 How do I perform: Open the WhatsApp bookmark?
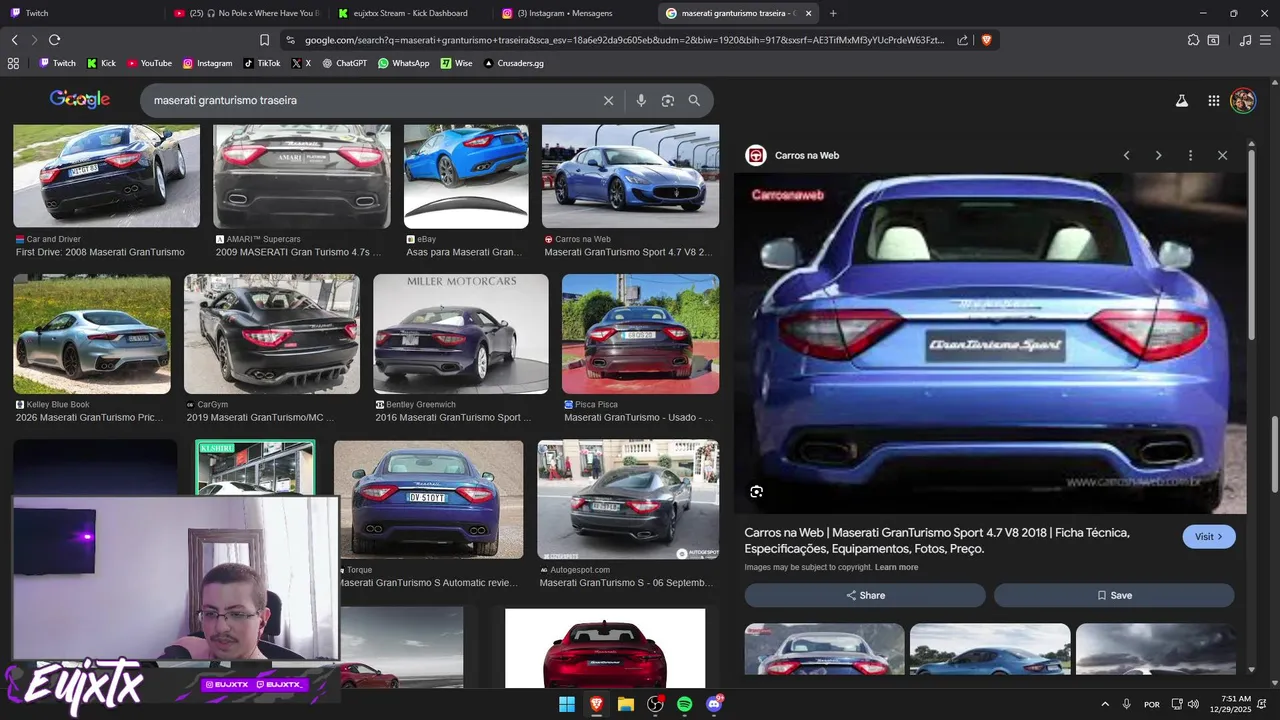(x=403, y=63)
